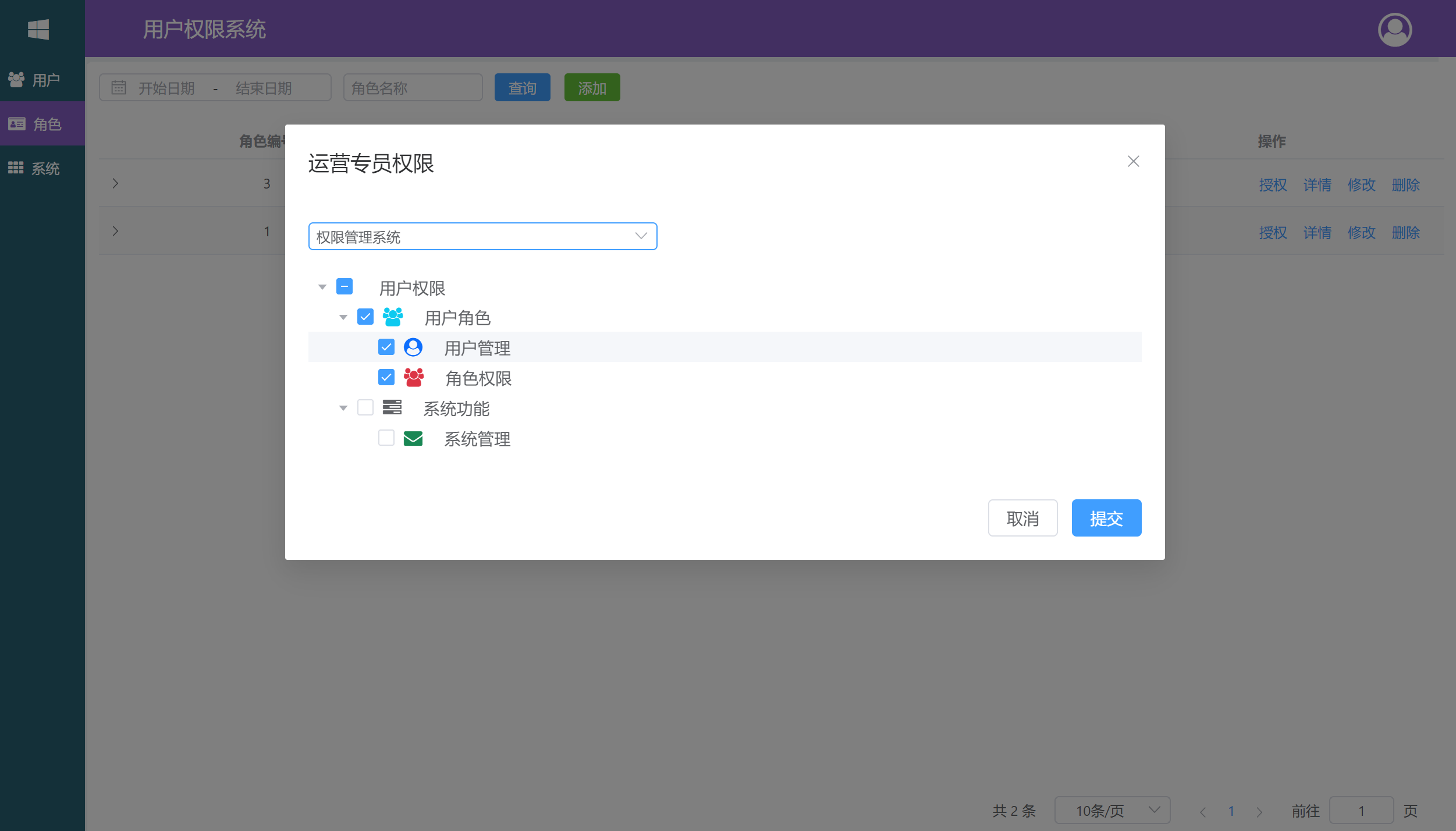1456x831 pixels.
Task: Go to previous page arrow
Action: click(x=1203, y=811)
